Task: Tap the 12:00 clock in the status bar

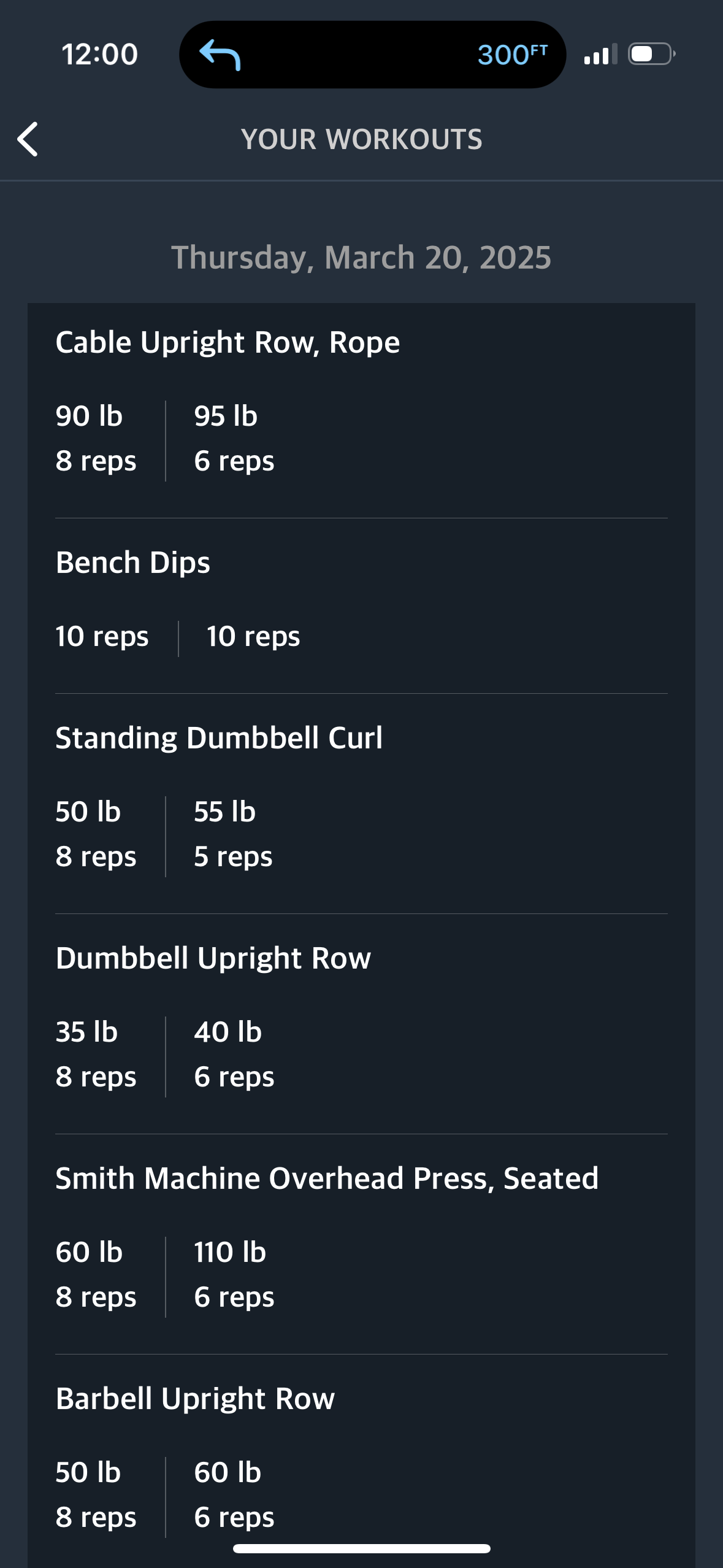Action: 100,54
